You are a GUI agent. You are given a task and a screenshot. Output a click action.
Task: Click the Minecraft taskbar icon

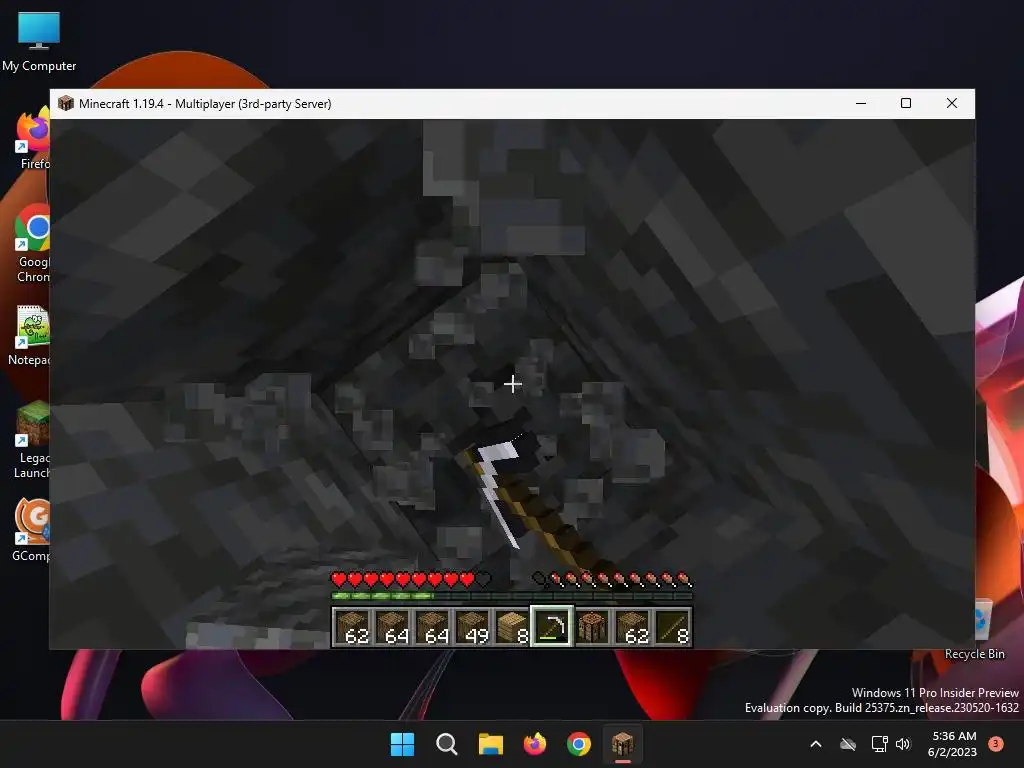point(622,744)
